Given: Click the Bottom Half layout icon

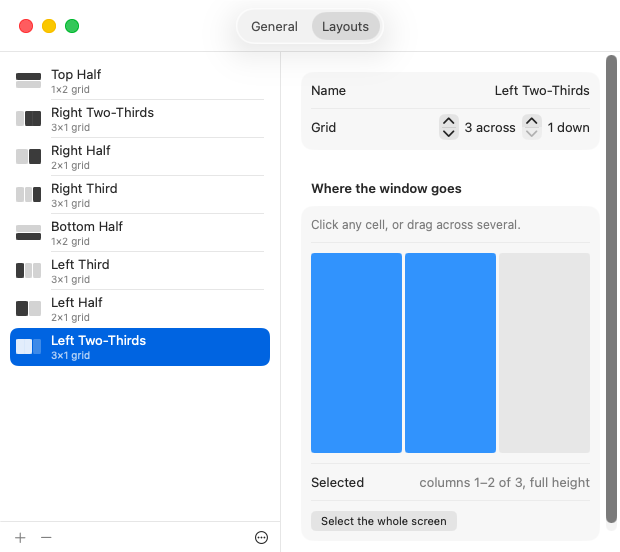Looking at the screenshot, I should click(28, 233).
